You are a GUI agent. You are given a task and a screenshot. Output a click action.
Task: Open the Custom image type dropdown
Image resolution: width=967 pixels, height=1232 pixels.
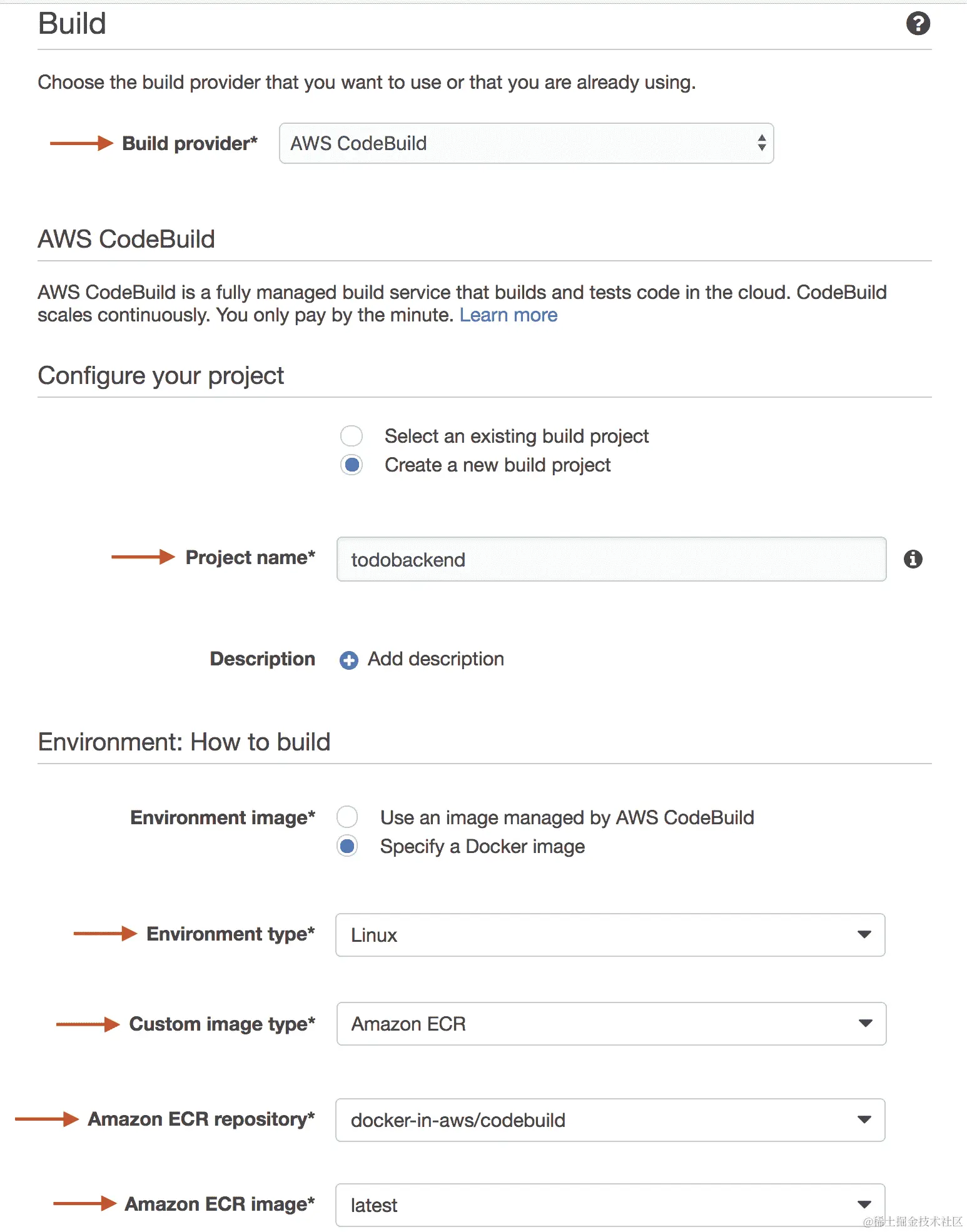tap(610, 1024)
